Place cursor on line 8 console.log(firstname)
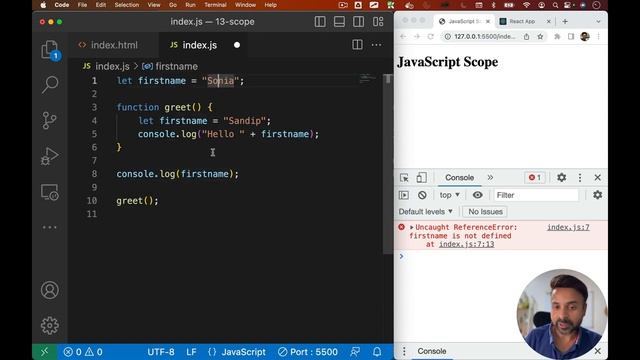Screen dimensions: 640x360 coord(177,174)
